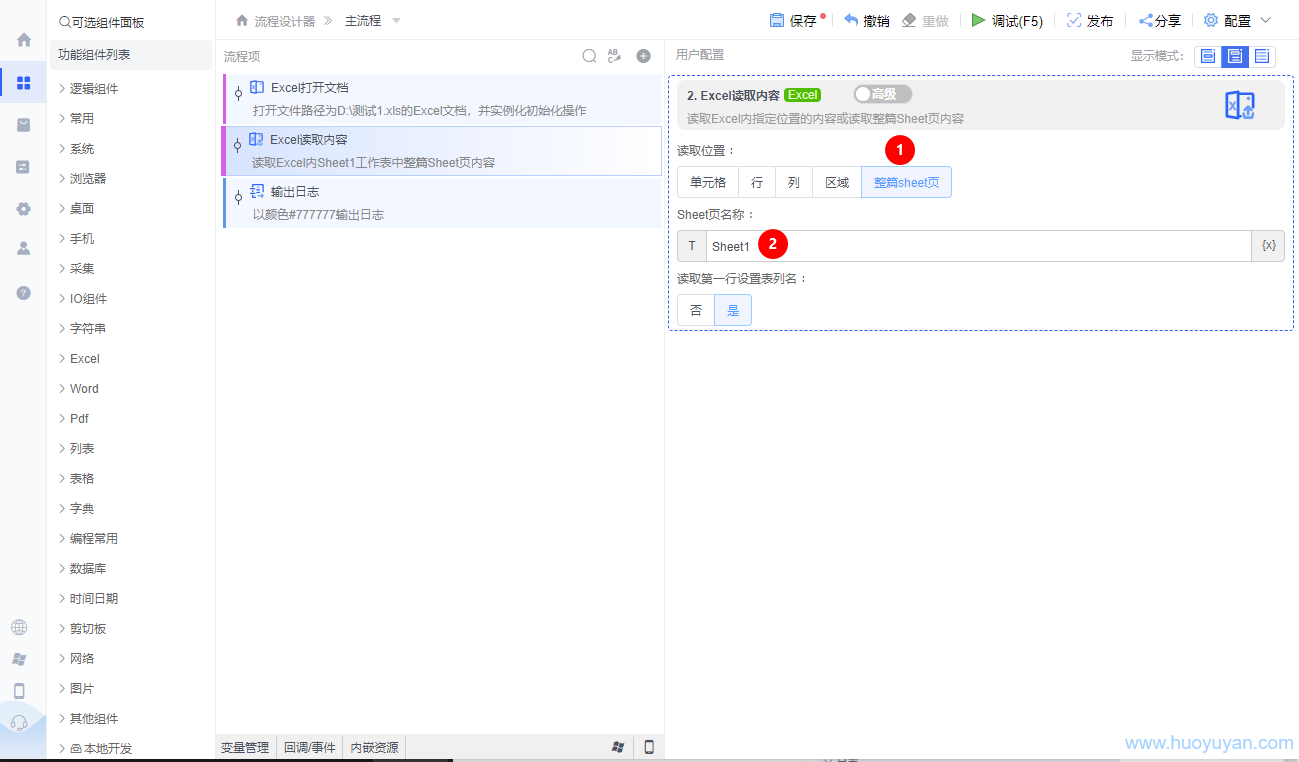Open the 主流程 dropdown arrow
1299x762 pixels.
pyautogui.click(x=396, y=21)
